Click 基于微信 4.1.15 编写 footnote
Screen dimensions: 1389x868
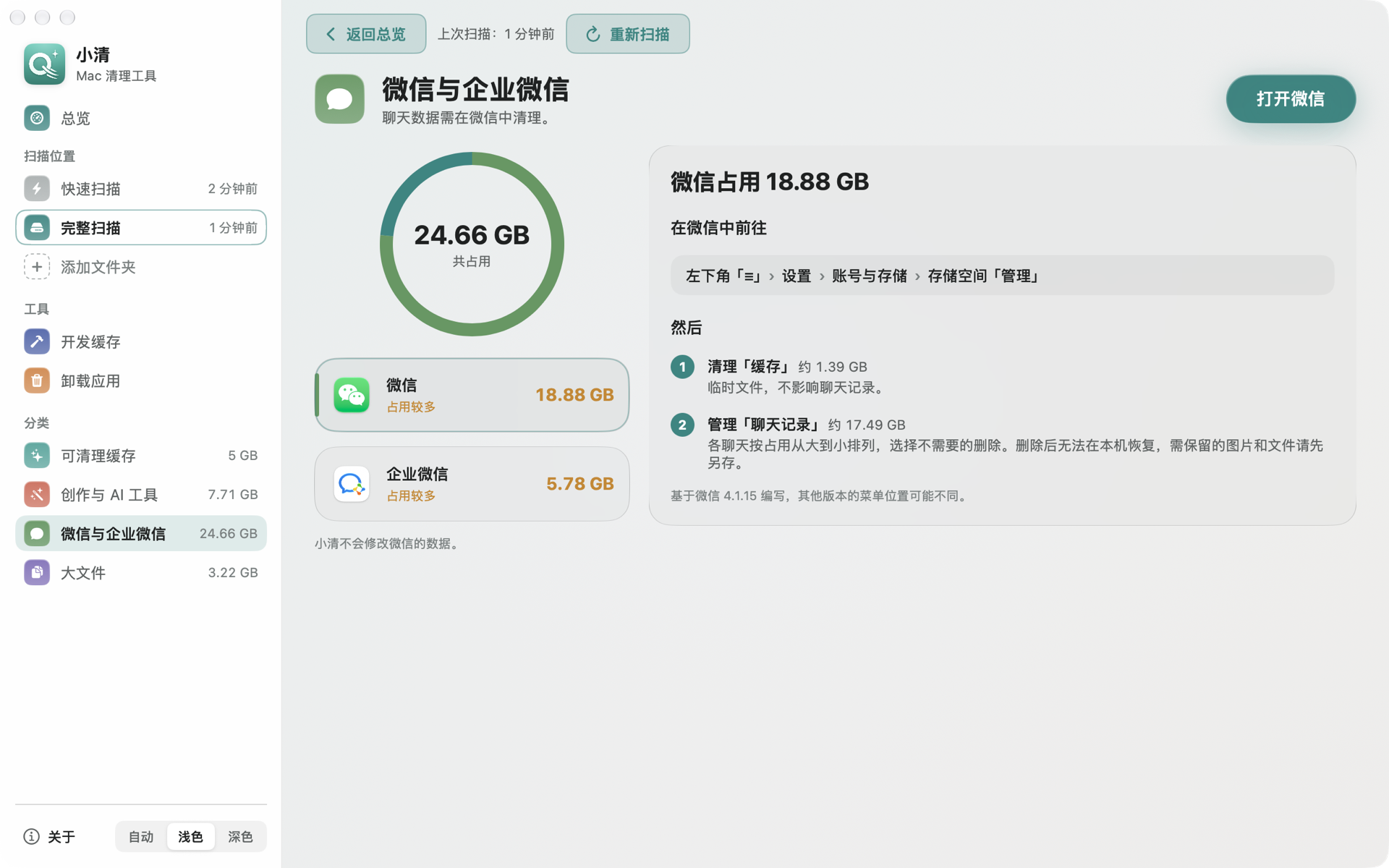click(820, 496)
